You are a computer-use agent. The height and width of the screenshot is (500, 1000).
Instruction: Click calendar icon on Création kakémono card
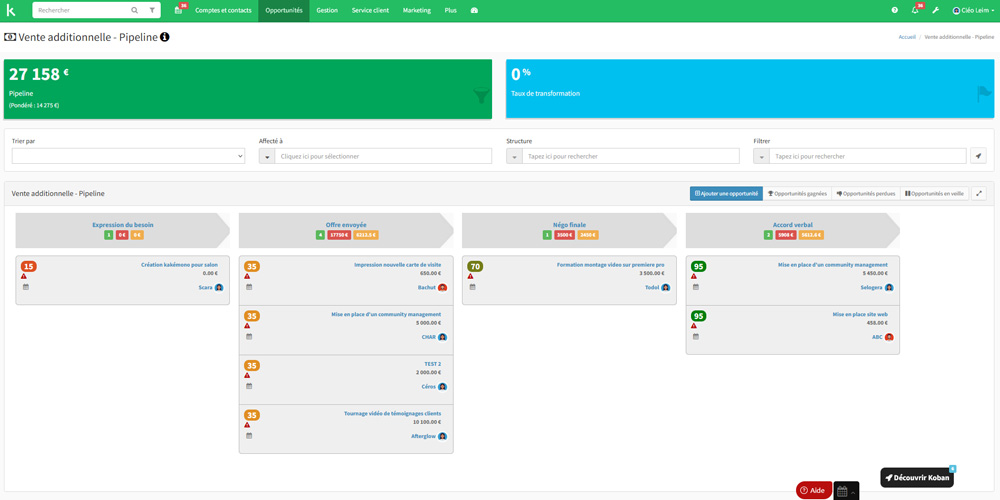pos(26,287)
